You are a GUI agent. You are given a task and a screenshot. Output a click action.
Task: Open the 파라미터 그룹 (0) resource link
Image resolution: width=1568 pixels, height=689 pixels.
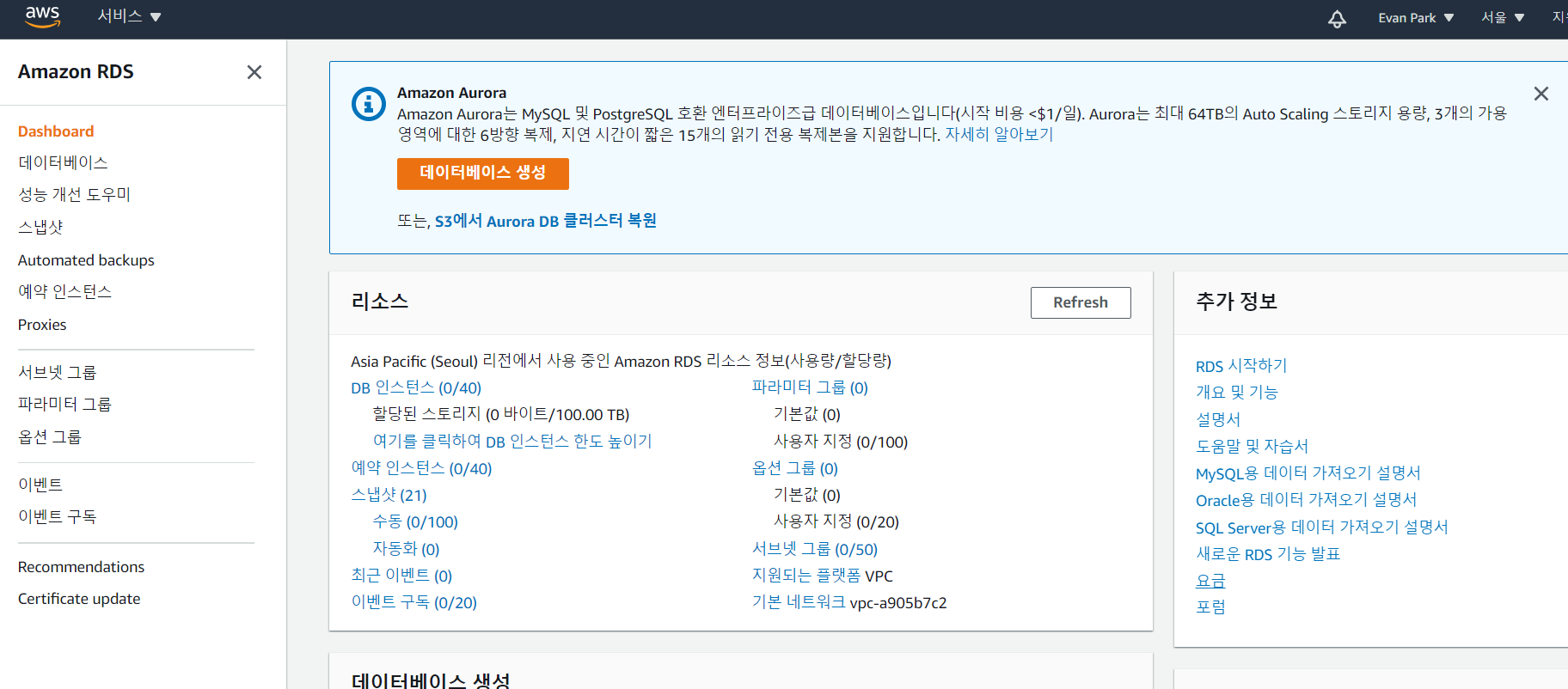[810, 387]
